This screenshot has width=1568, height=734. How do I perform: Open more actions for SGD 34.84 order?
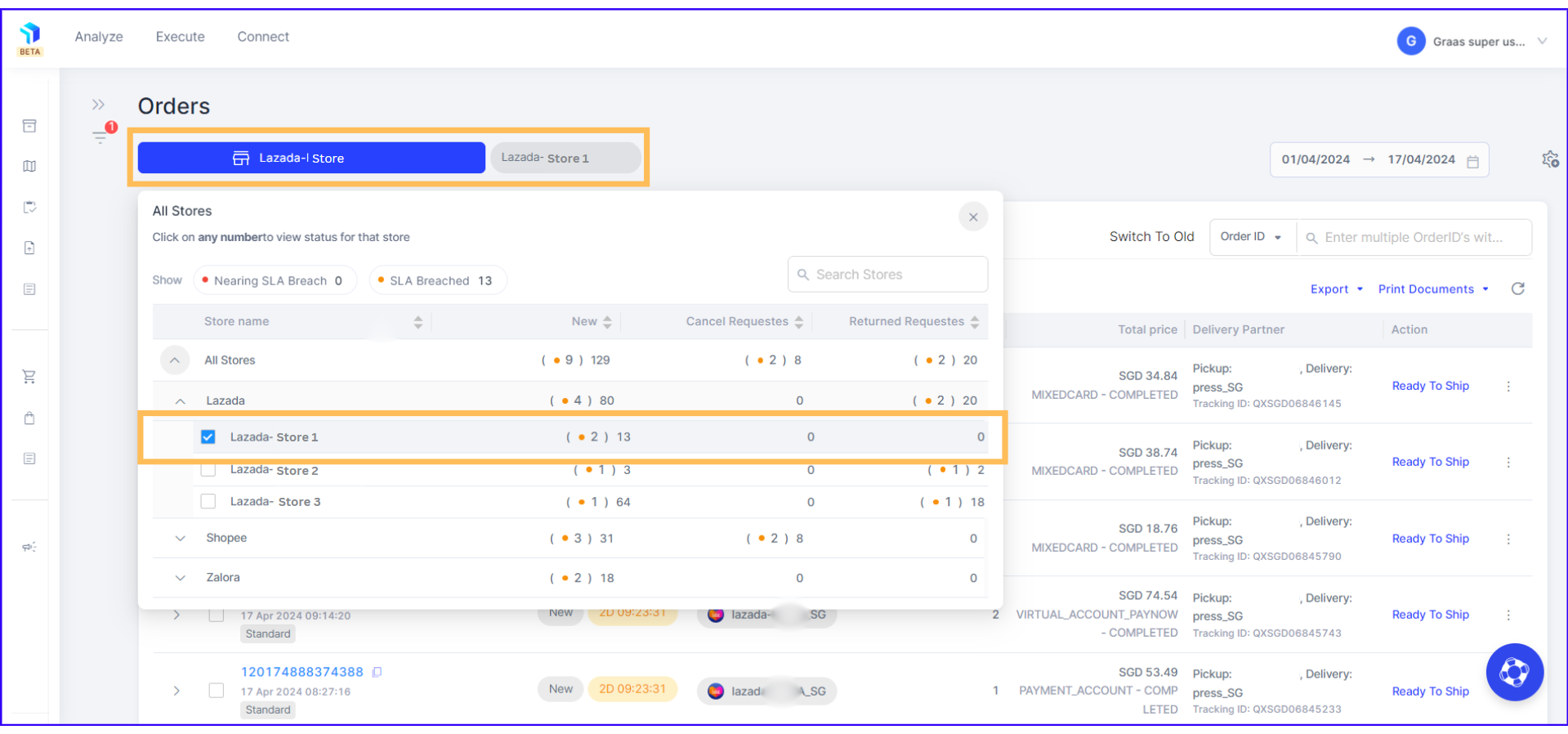coord(1508,386)
